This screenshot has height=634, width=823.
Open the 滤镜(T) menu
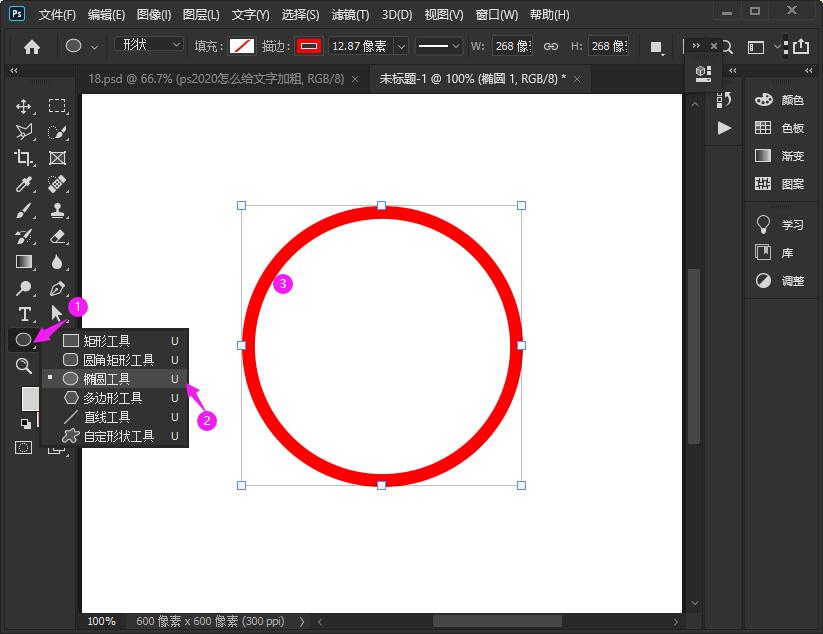[350, 15]
